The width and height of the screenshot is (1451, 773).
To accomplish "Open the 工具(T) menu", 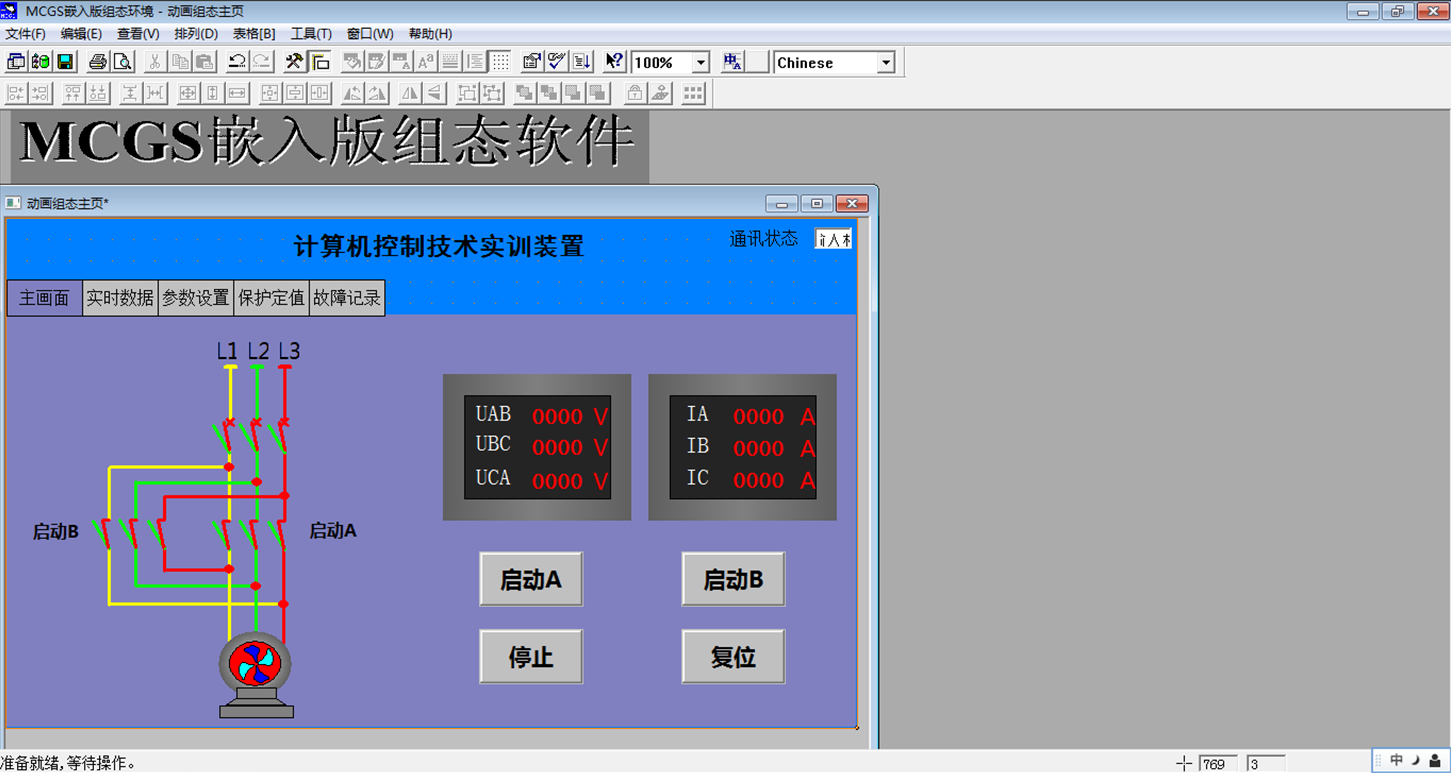I will (311, 34).
